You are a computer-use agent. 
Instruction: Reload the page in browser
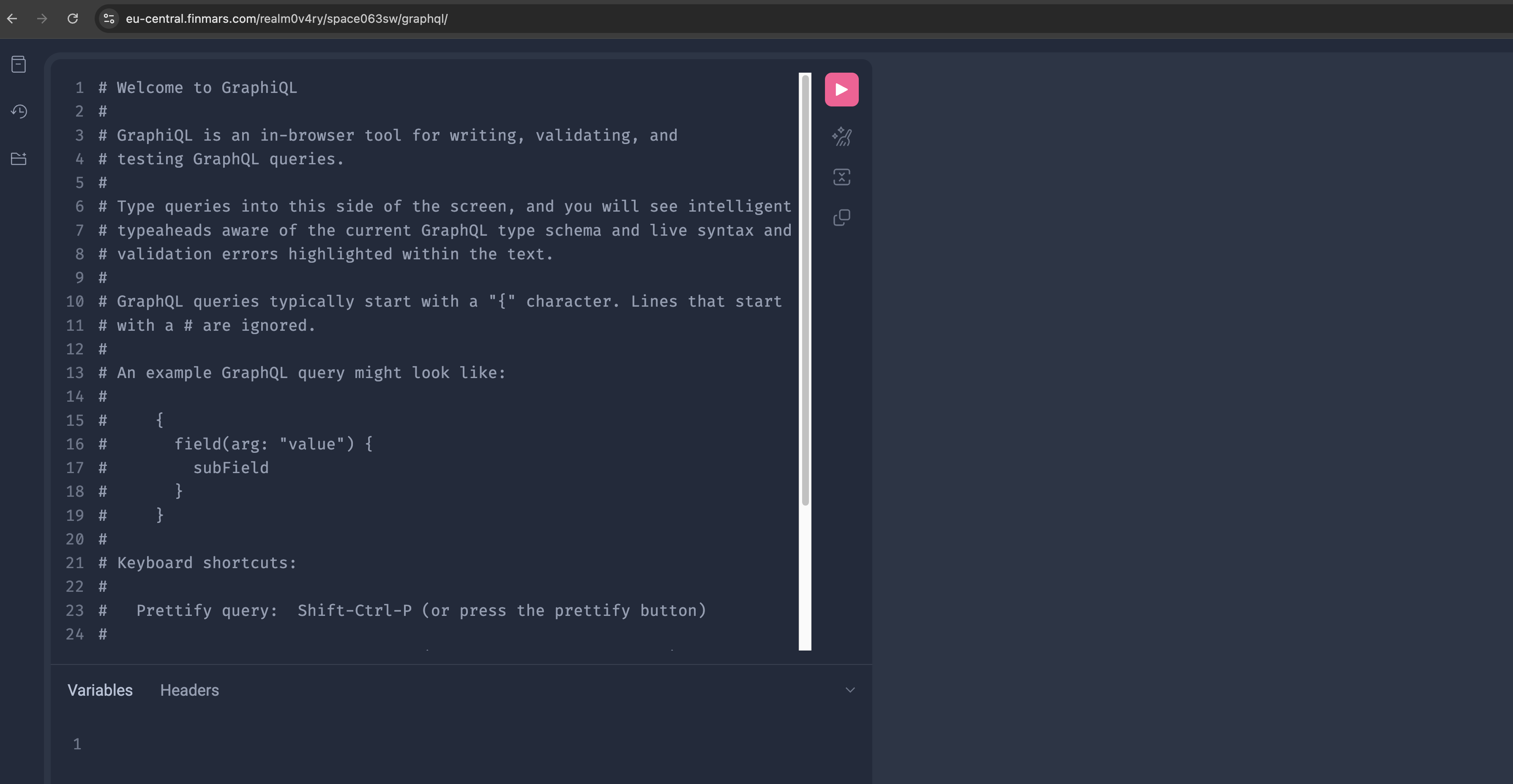click(73, 19)
